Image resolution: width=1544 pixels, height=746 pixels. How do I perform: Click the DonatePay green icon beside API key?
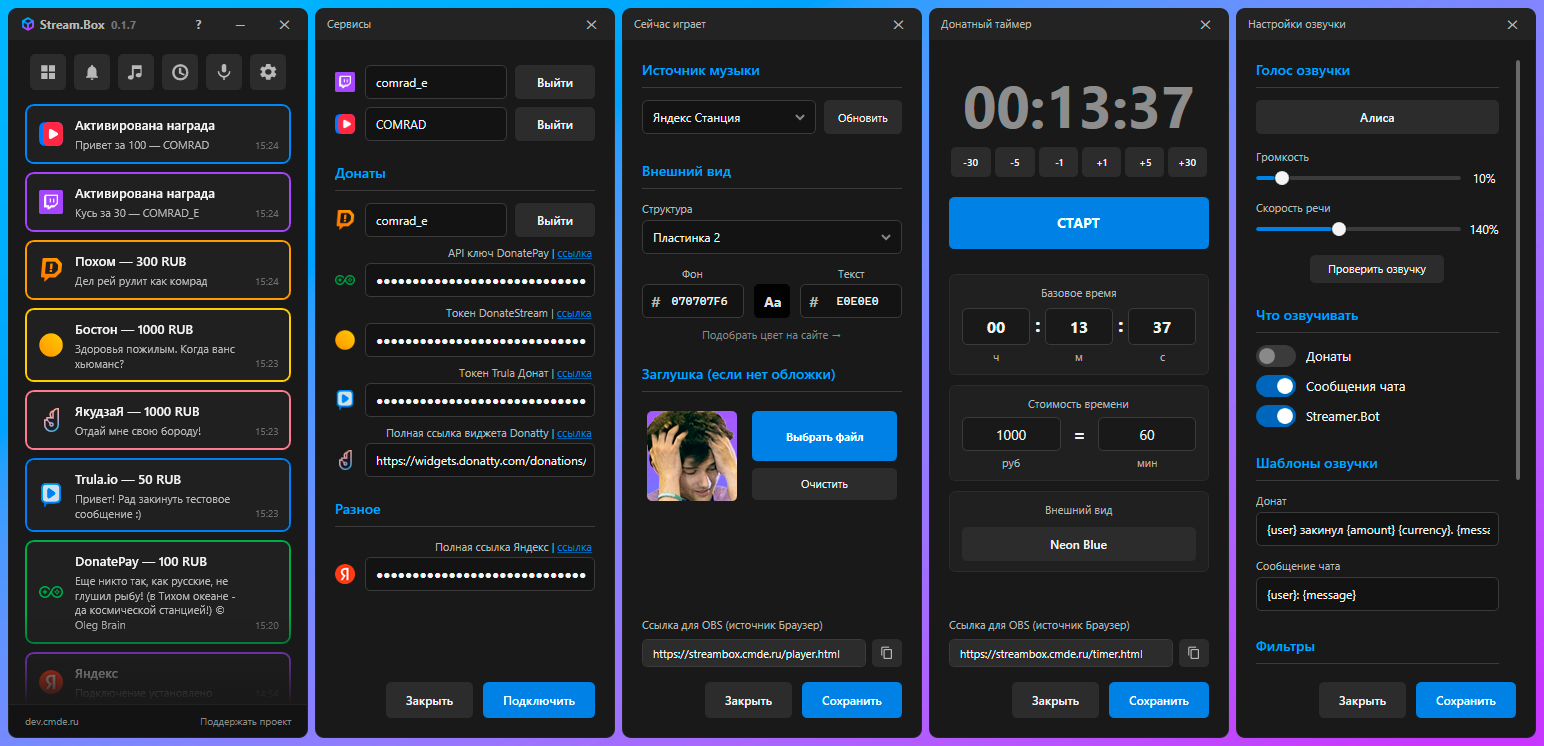345,280
